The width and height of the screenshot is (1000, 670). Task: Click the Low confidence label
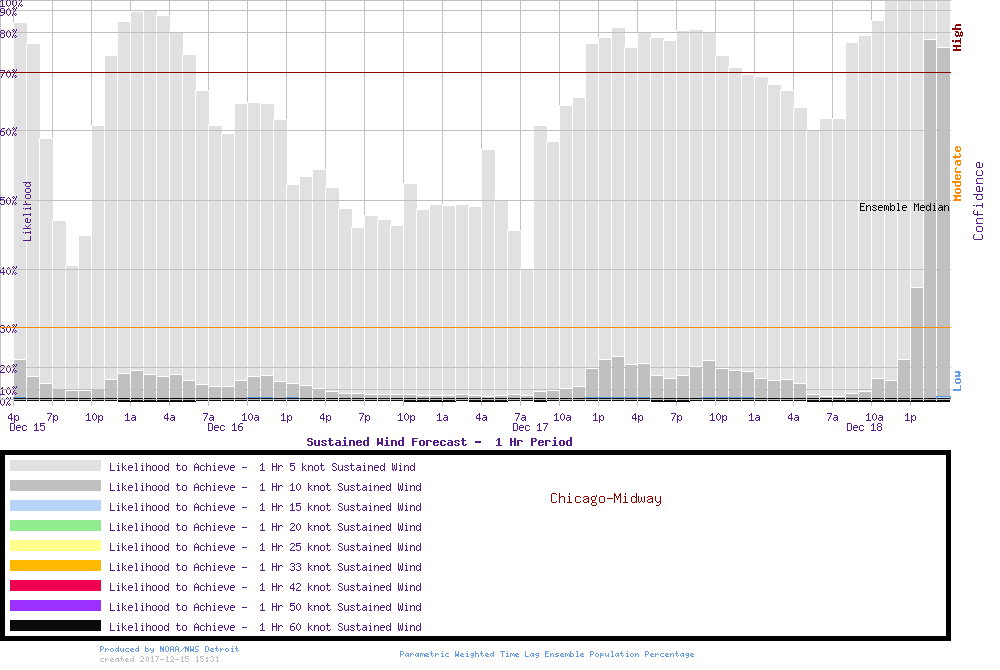tap(957, 380)
